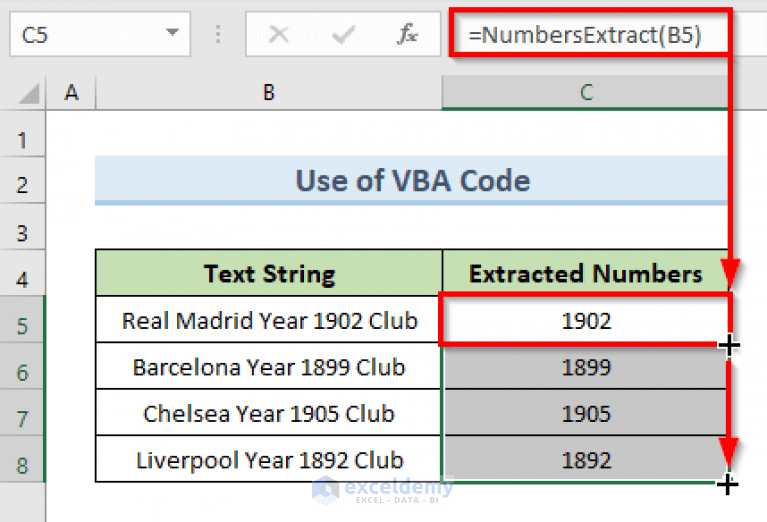The image size is (767, 522).
Task: Select the 'Text String' header cell
Action: (x=269, y=273)
